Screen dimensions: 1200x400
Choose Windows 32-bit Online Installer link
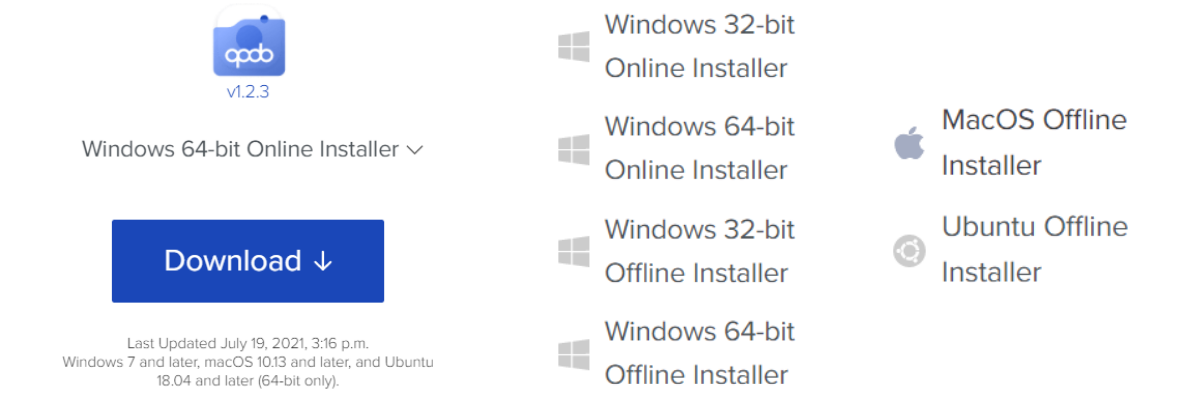[x=699, y=46]
